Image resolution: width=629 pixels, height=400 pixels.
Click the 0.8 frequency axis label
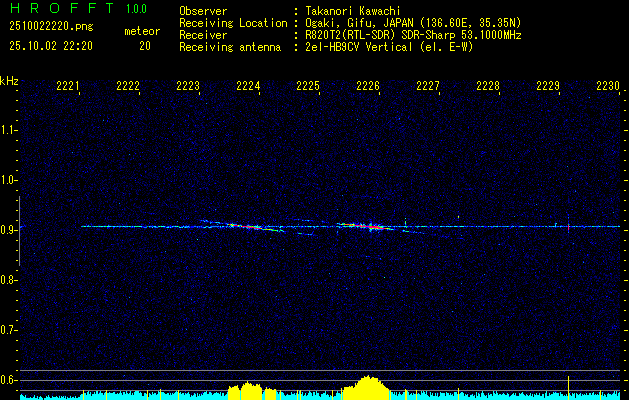tap(8, 280)
